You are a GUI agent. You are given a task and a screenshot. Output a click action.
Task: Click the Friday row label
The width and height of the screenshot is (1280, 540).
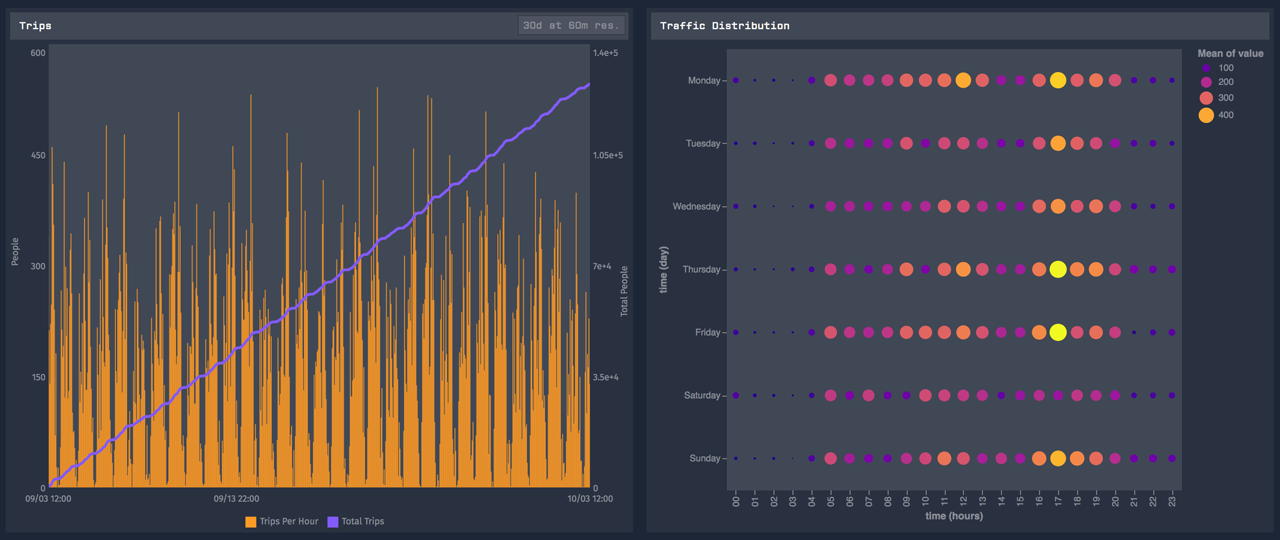[708, 332]
